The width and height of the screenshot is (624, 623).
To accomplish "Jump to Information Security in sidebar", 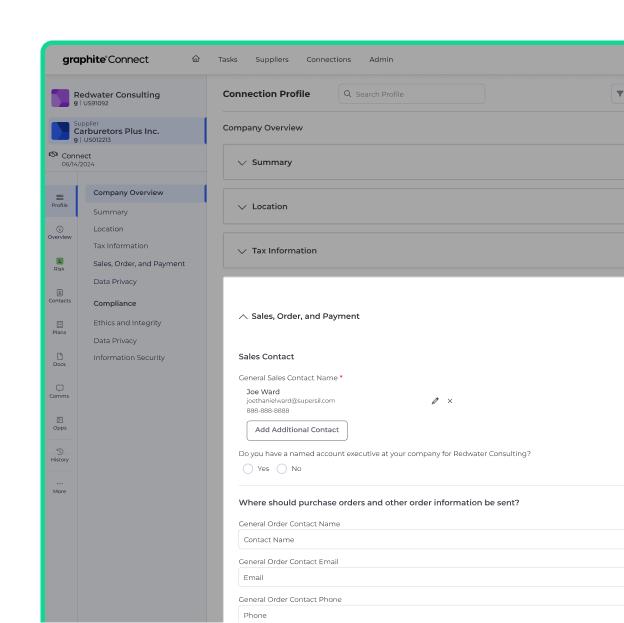I will [x=129, y=357].
